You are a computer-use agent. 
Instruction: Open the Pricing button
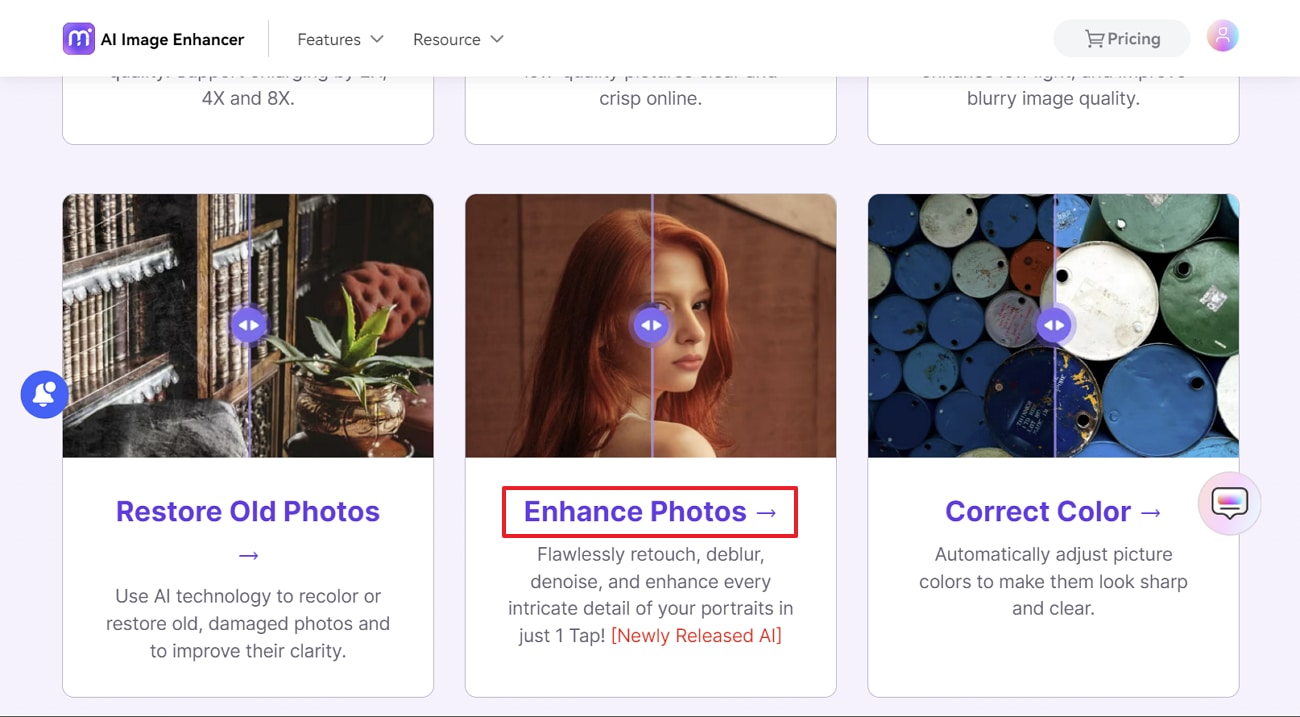1122,39
